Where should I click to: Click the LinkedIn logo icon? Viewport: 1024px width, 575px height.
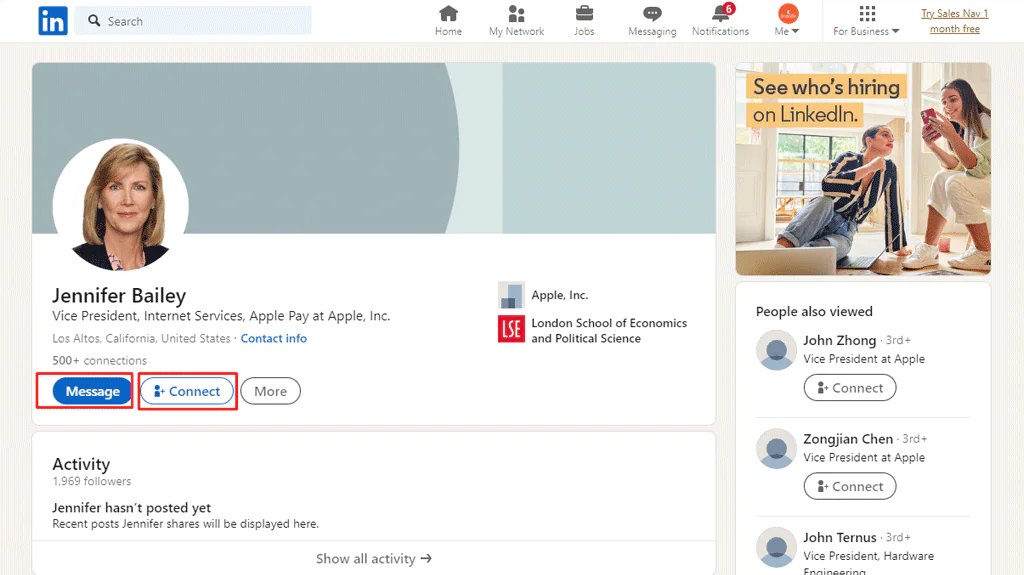(x=53, y=21)
